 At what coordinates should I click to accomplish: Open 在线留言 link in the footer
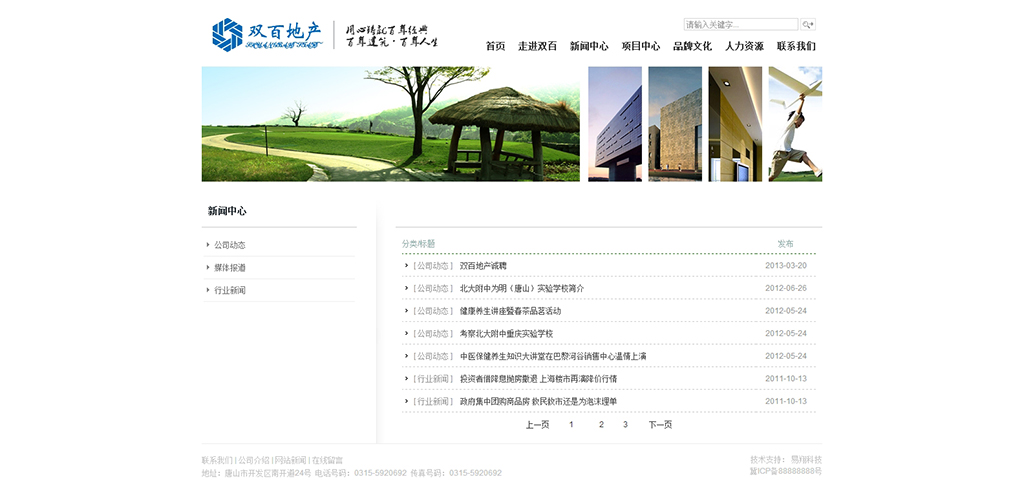[327, 460]
